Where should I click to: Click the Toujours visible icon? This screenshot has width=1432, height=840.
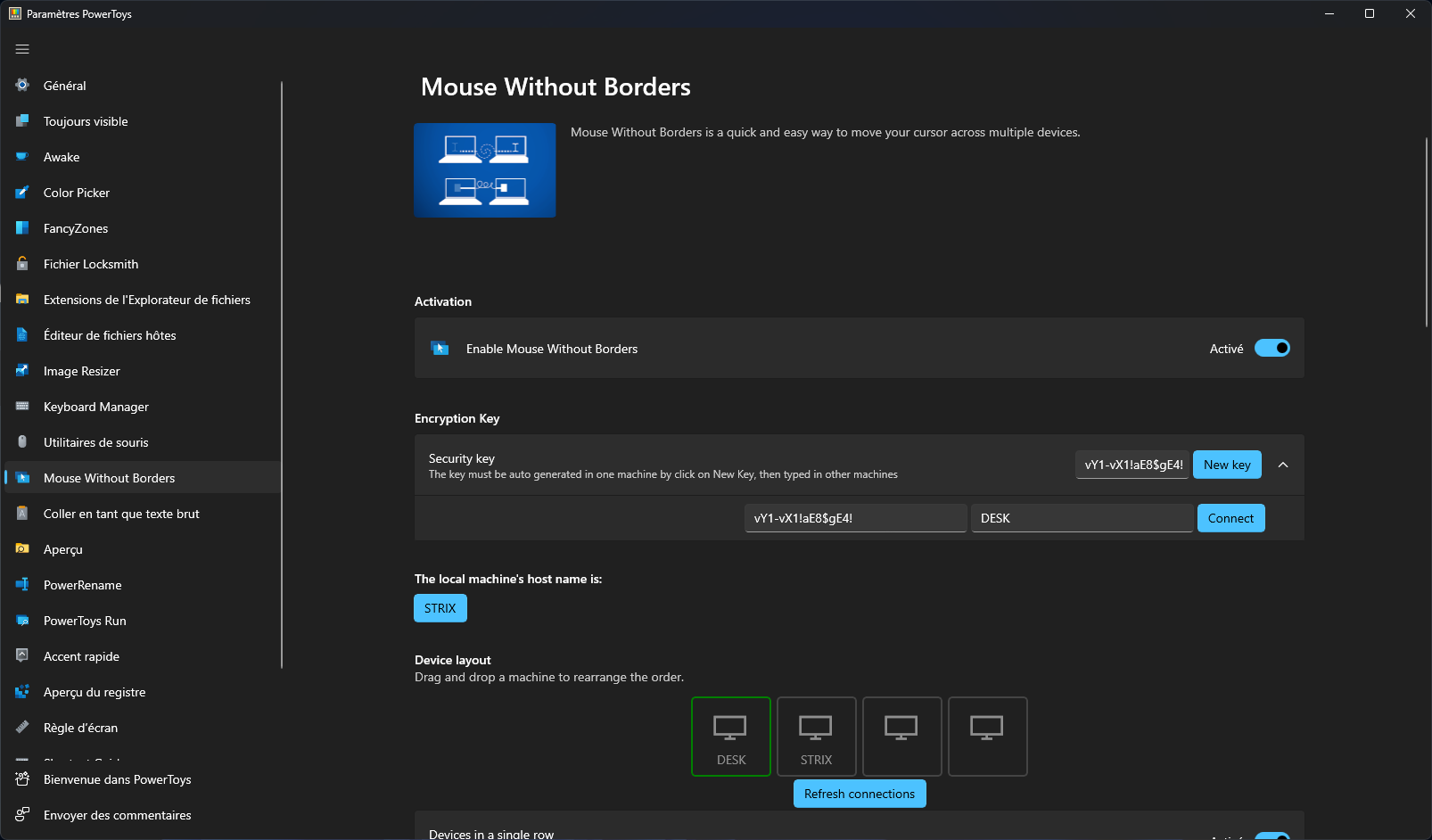22,120
